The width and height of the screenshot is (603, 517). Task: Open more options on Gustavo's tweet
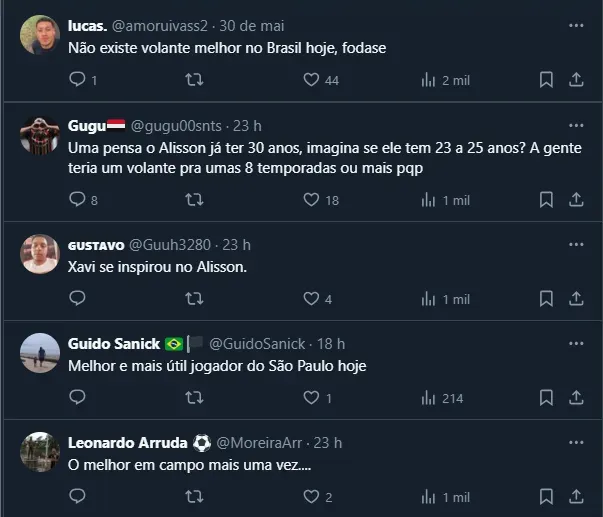point(576,244)
